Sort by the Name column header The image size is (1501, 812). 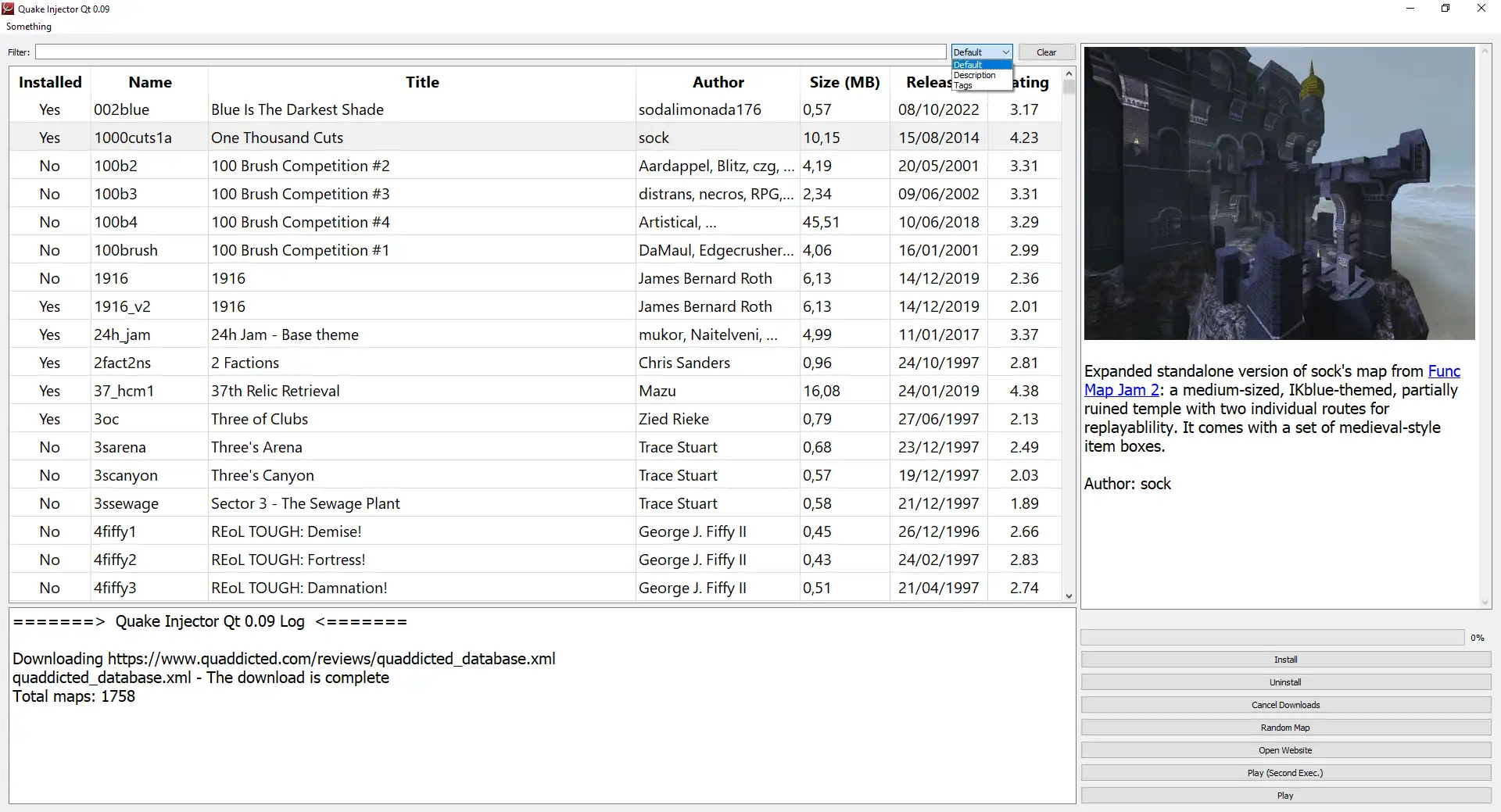(x=150, y=82)
